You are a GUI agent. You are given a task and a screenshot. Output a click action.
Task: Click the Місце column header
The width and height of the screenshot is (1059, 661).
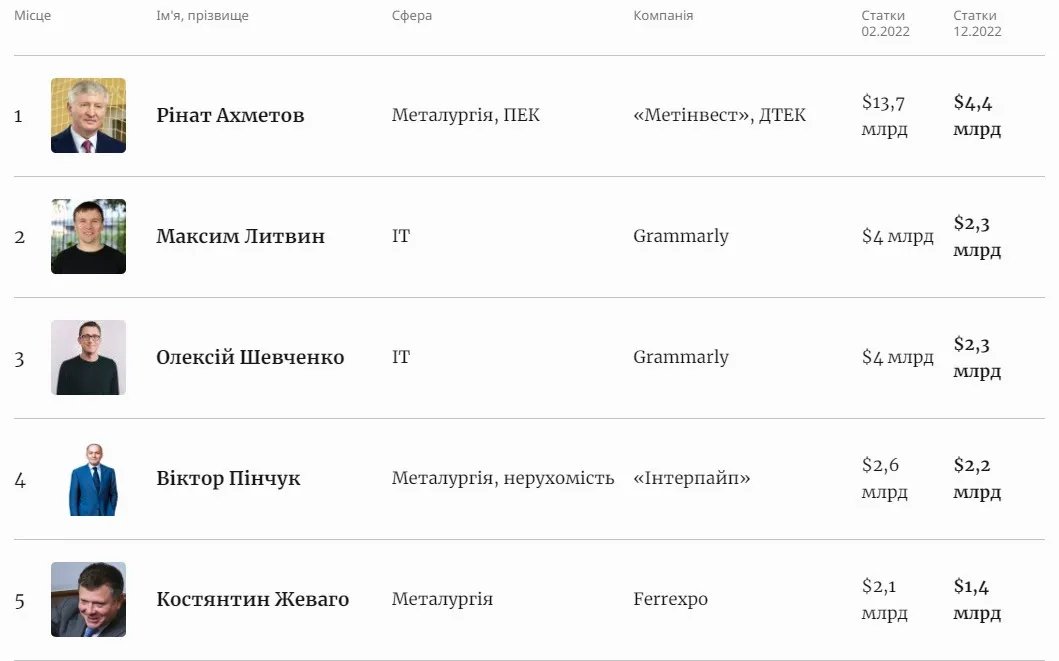32,16
